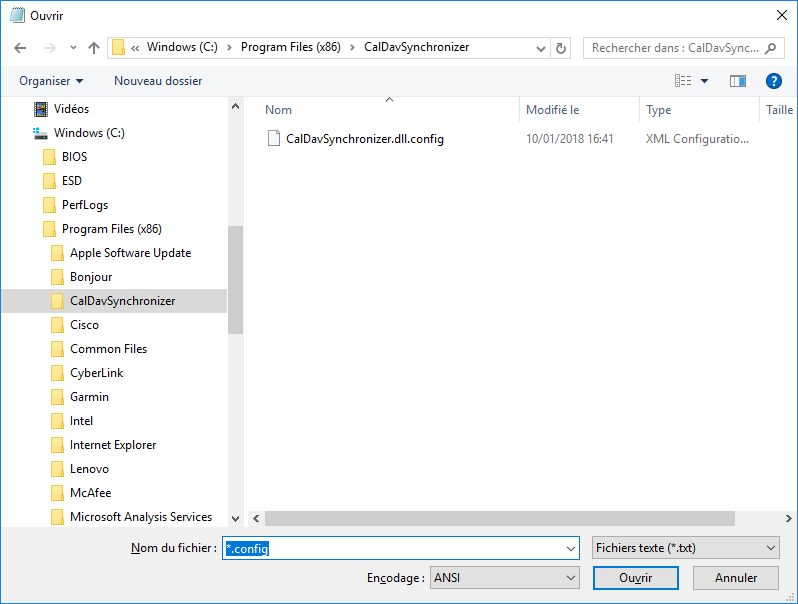This screenshot has height=604, width=798.
Task: Show hidden breadcrumb path chevrons
Action: tap(135, 48)
